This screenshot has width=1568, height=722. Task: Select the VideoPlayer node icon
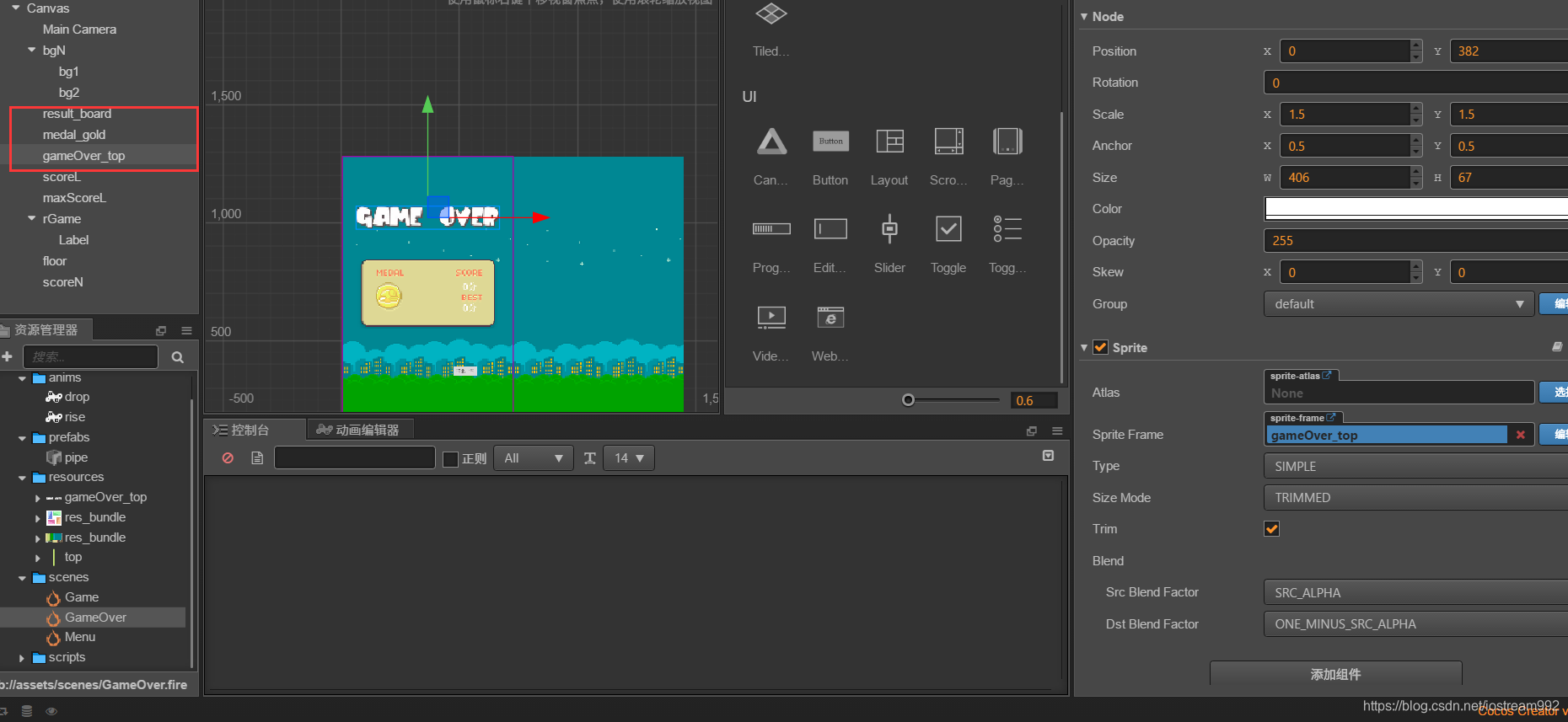(771, 317)
